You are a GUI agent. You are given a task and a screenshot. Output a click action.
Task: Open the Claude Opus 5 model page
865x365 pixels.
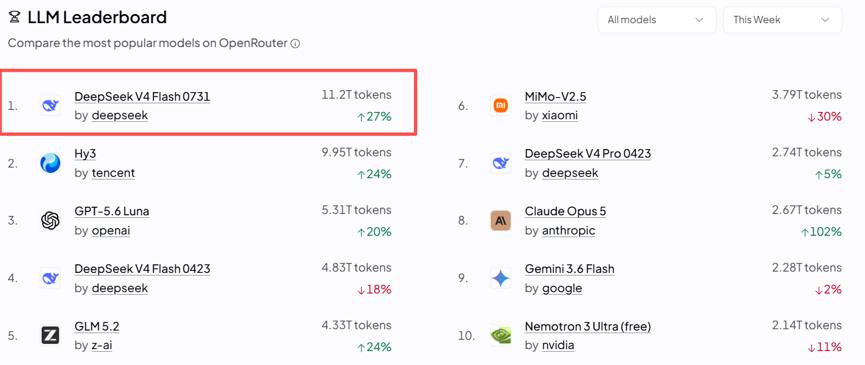point(565,212)
